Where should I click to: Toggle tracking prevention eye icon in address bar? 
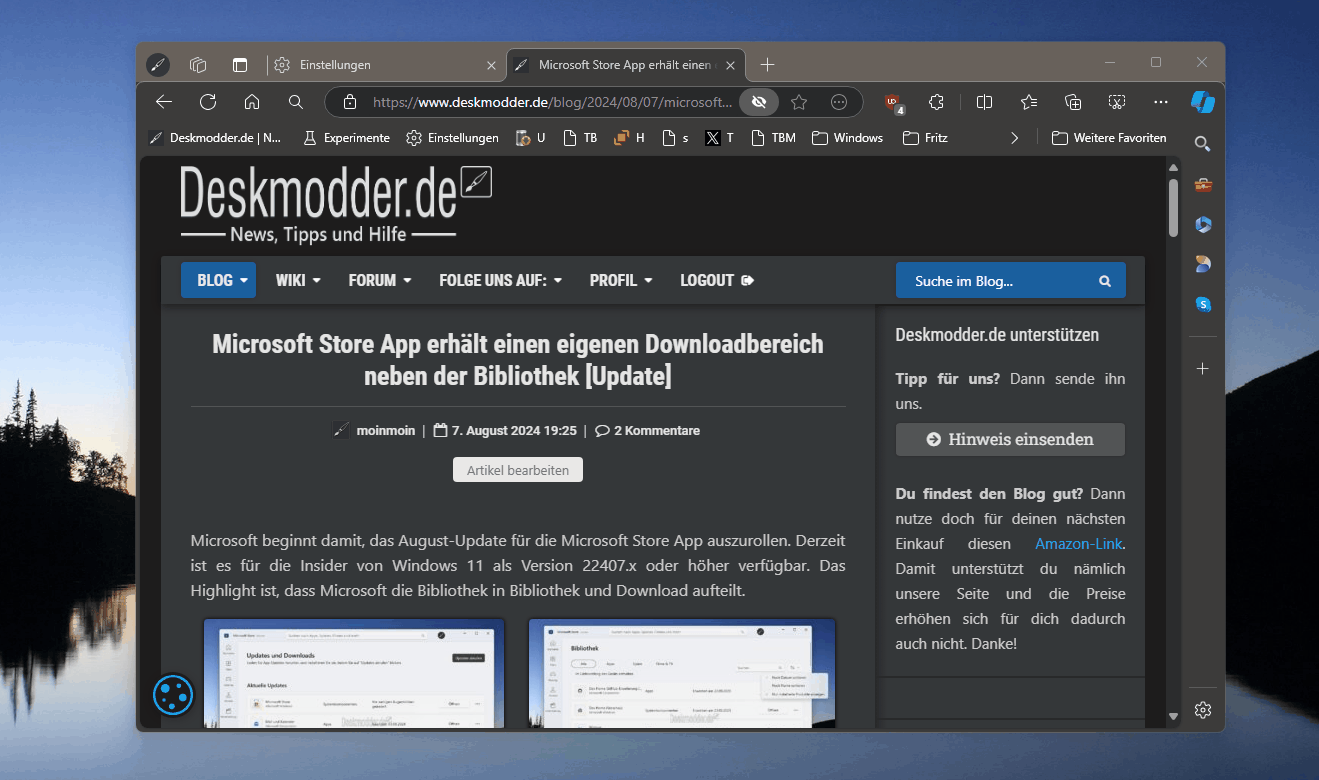pyautogui.click(x=759, y=102)
